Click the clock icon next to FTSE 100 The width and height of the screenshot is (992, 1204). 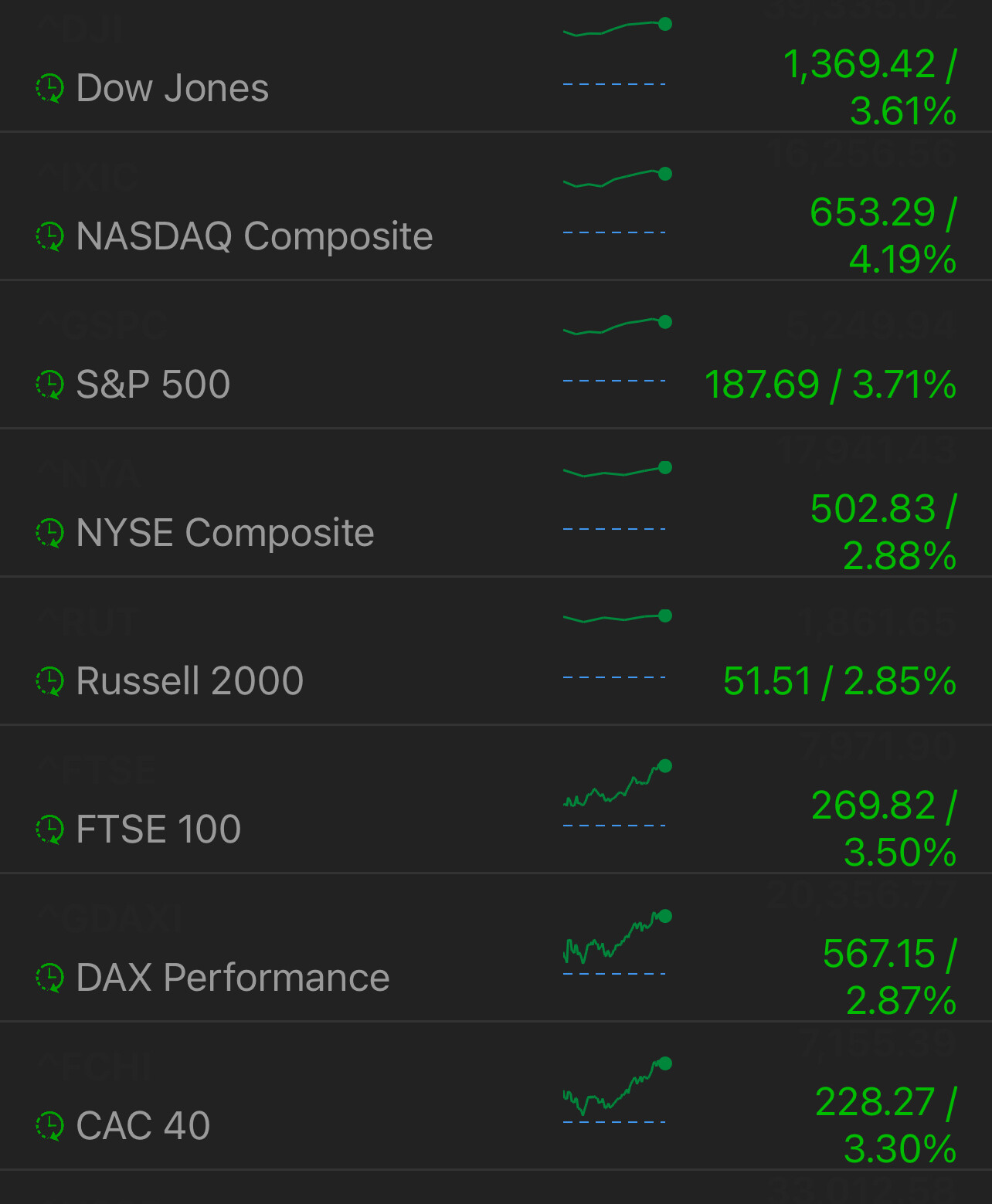(50, 829)
